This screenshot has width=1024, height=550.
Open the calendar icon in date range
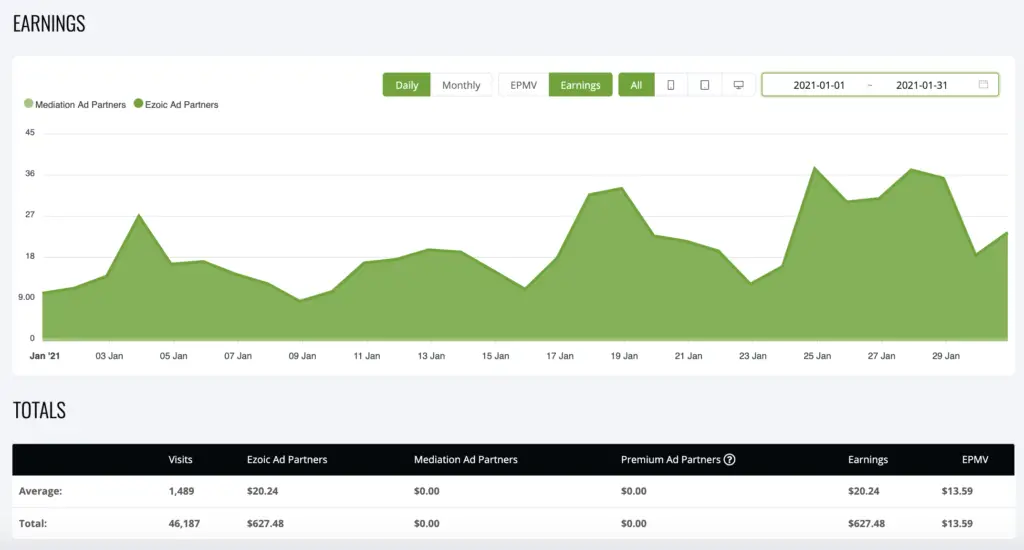click(x=984, y=84)
